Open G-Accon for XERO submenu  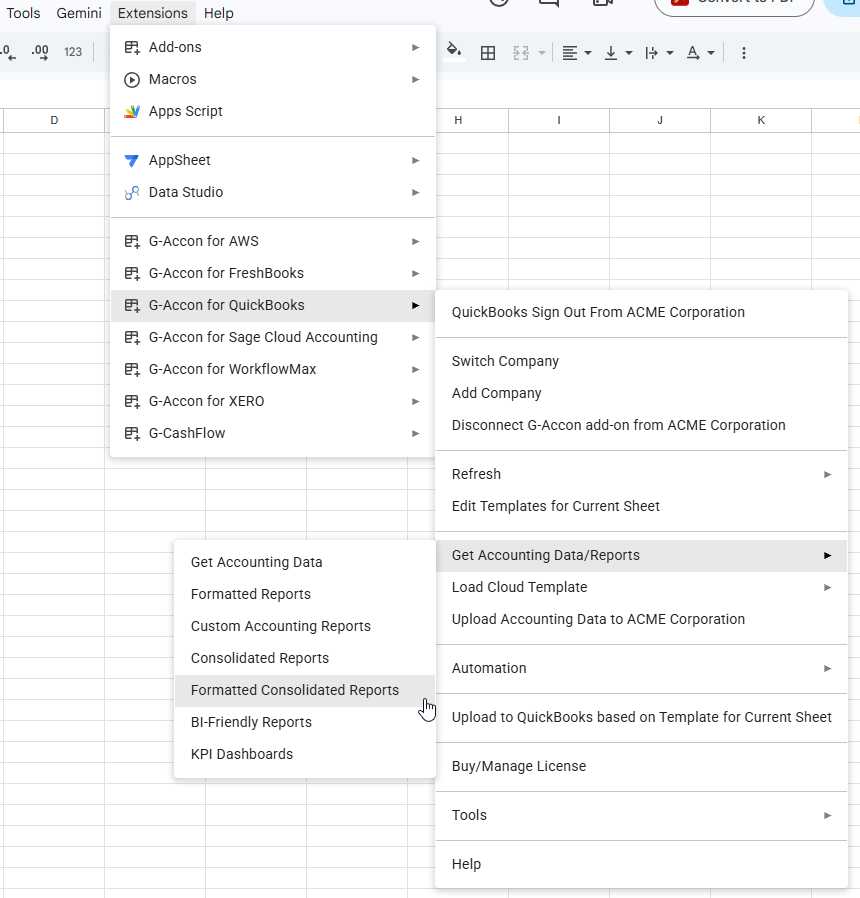[x=273, y=401]
